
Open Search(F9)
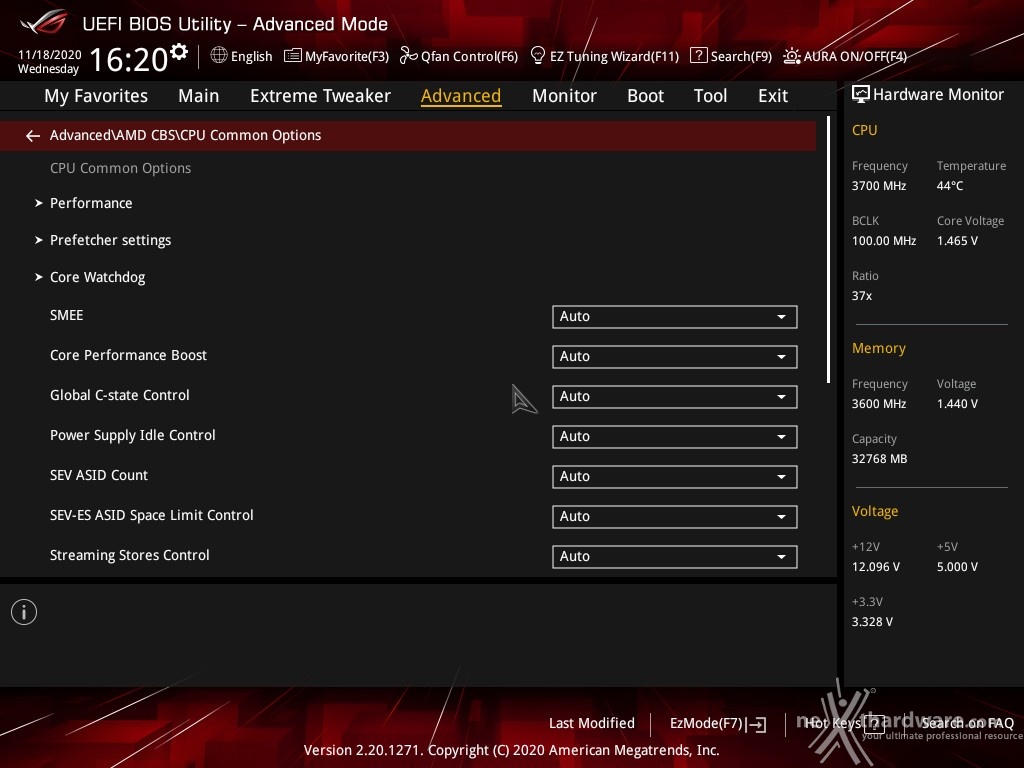pyautogui.click(x=731, y=56)
